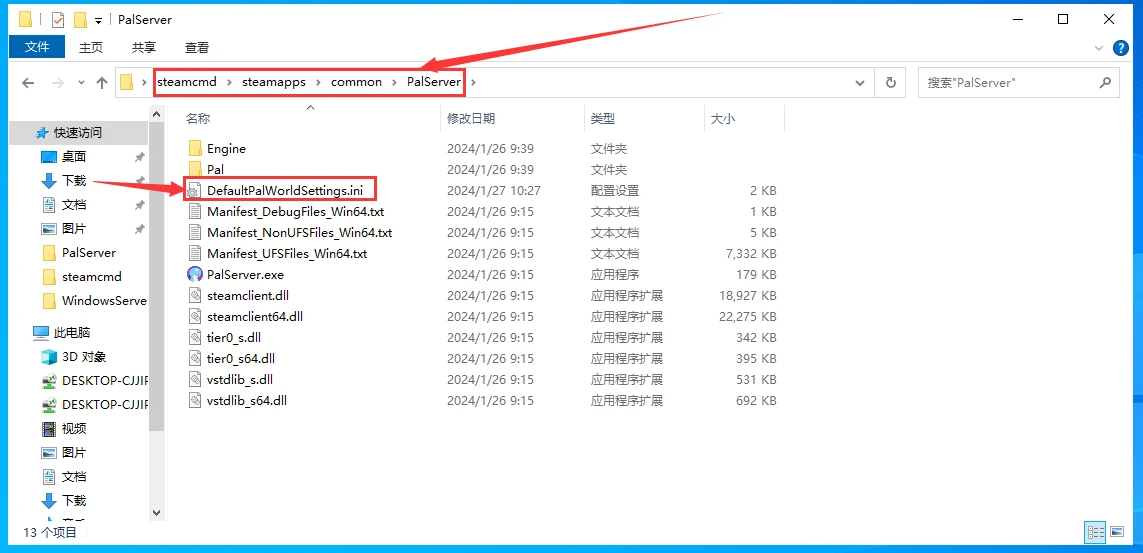Open the address bar history dropdown

[x=862, y=83]
